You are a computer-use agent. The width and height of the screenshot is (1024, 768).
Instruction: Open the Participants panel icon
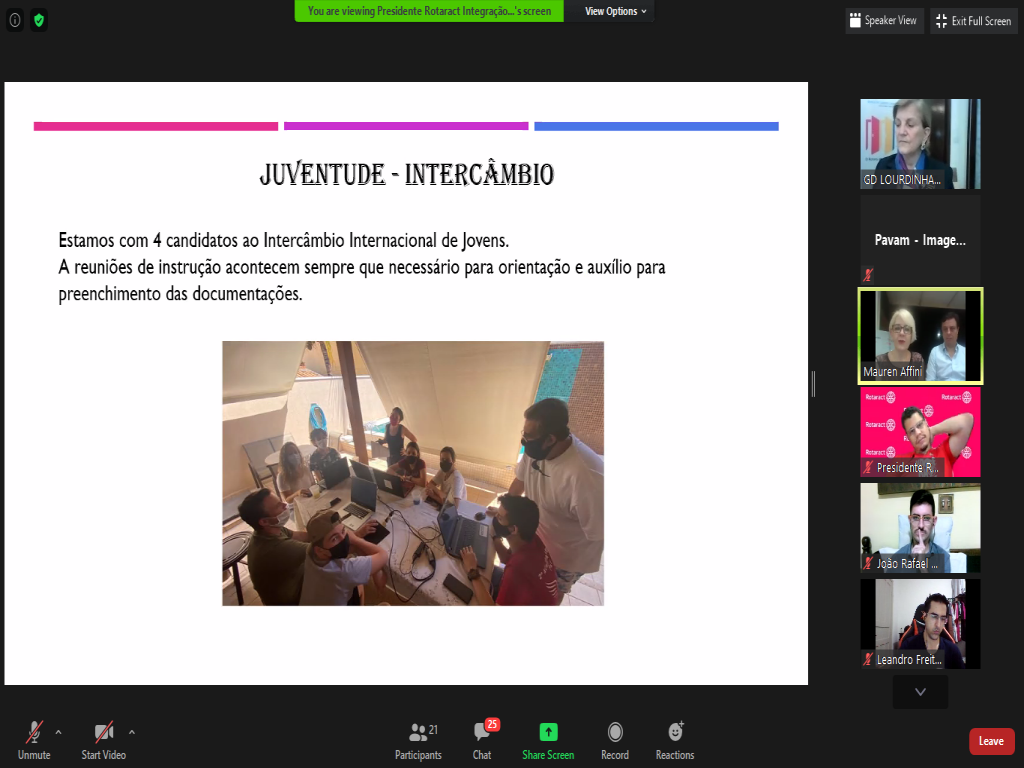click(x=418, y=732)
